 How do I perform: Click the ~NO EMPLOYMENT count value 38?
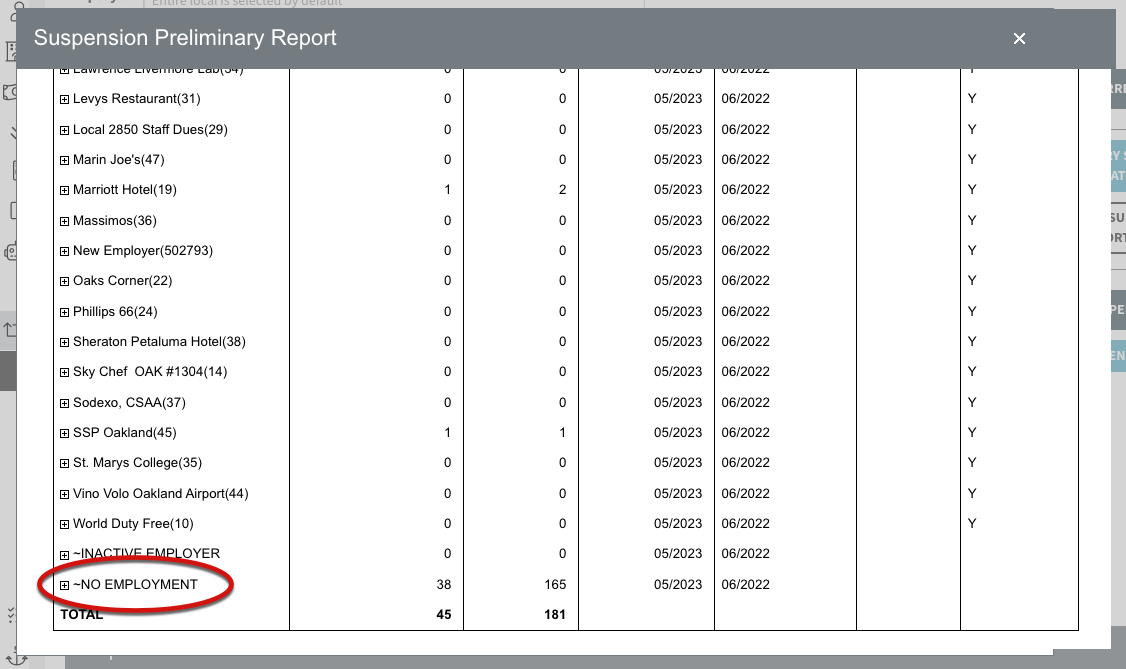(444, 584)
